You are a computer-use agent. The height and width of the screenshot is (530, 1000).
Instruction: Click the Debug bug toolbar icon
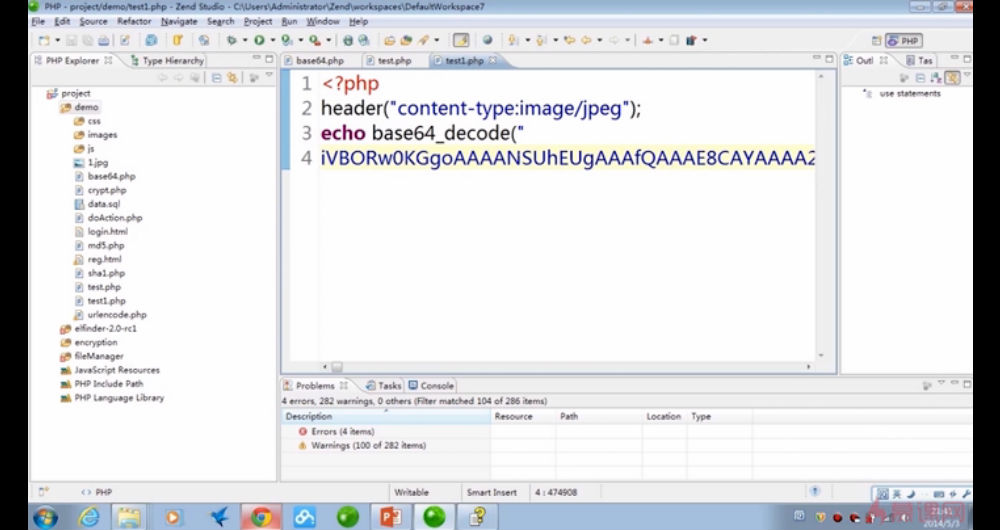coord(231,40)
